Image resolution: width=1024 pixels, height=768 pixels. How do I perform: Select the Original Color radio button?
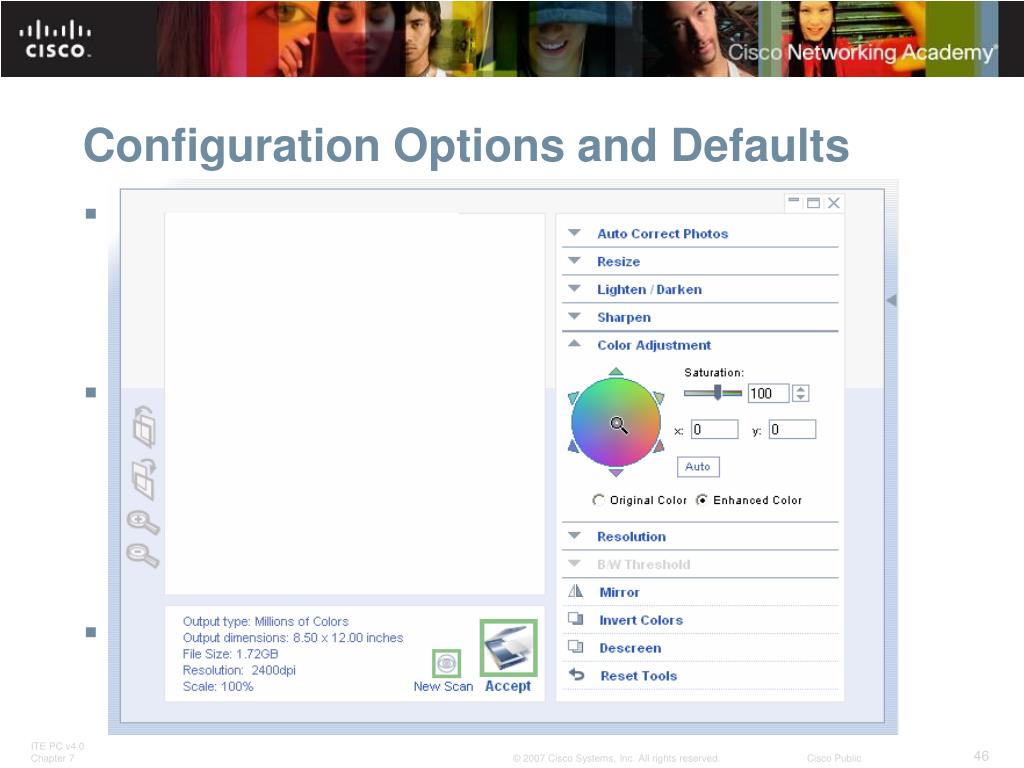(598, 500)
